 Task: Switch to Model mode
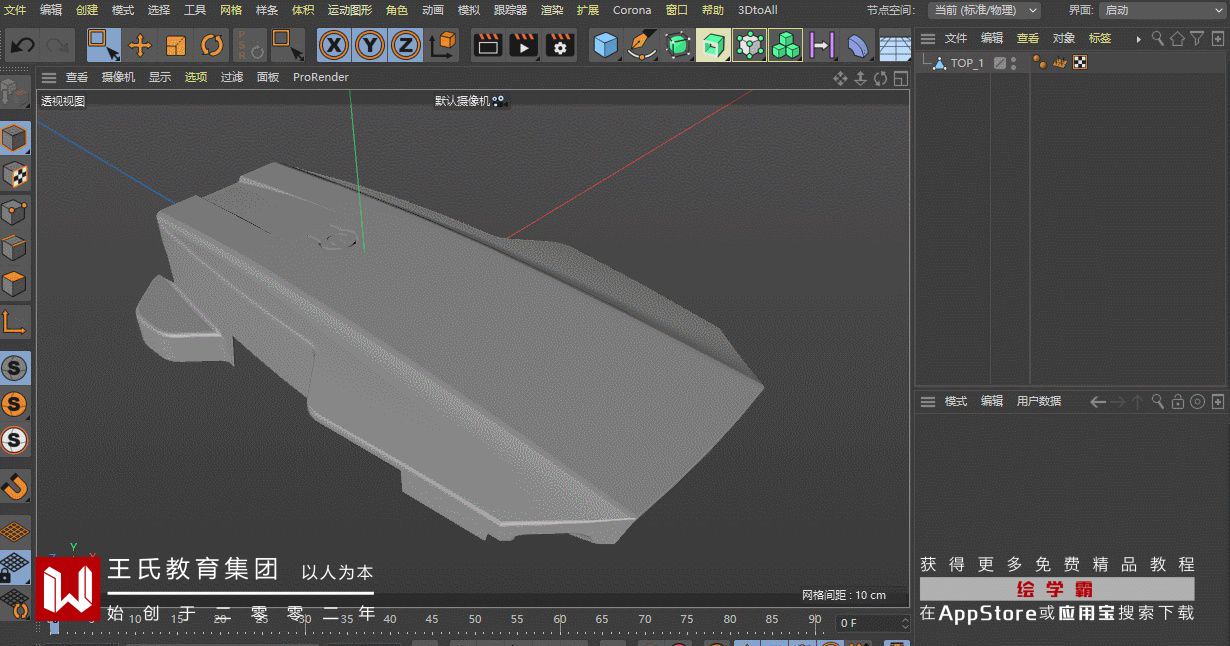click(14, 139)
